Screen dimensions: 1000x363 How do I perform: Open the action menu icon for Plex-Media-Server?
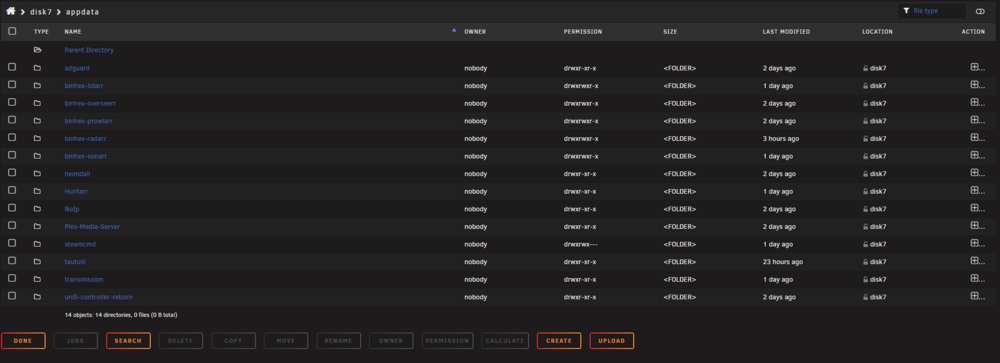tap(974, 226)
